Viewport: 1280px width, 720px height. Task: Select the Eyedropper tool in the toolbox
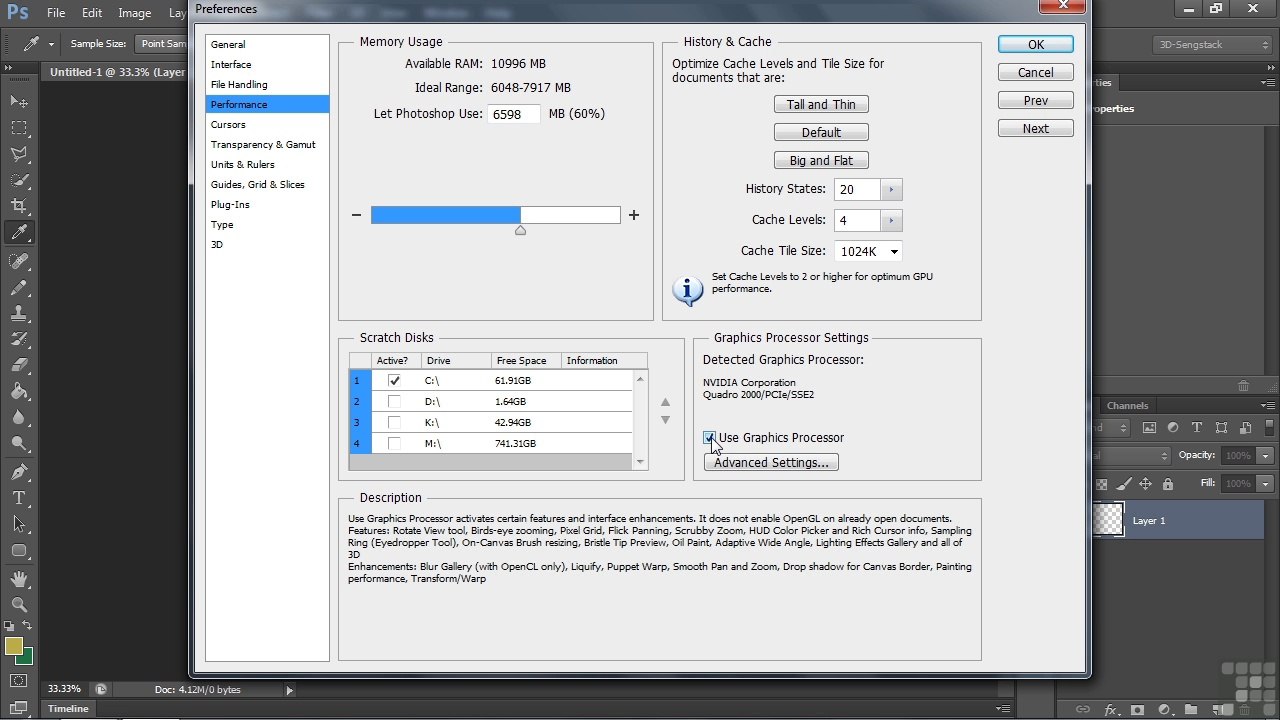coord(19,232)
